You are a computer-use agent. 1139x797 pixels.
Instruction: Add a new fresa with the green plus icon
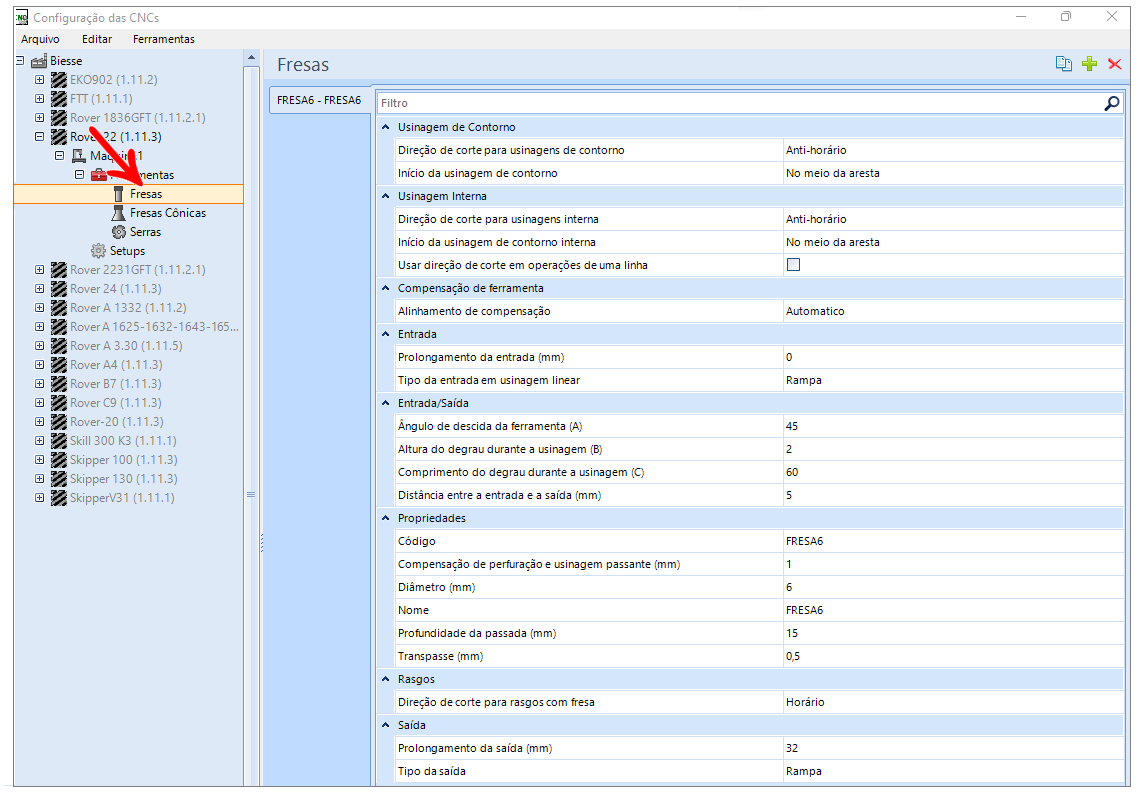1089,64
